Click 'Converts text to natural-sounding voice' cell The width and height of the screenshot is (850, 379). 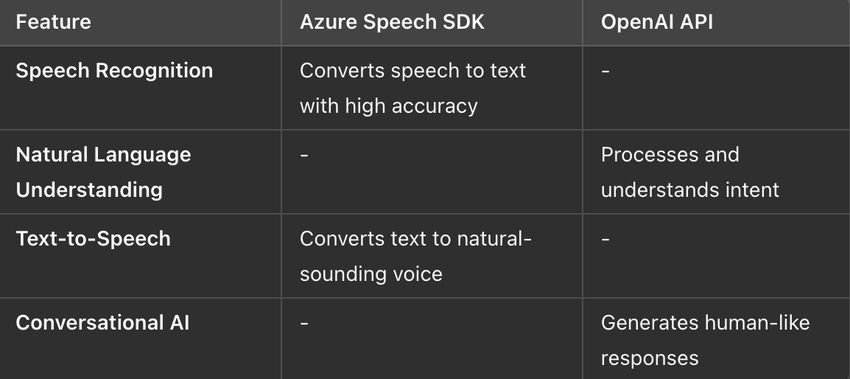pyautogui.click(x=416, y=256)
